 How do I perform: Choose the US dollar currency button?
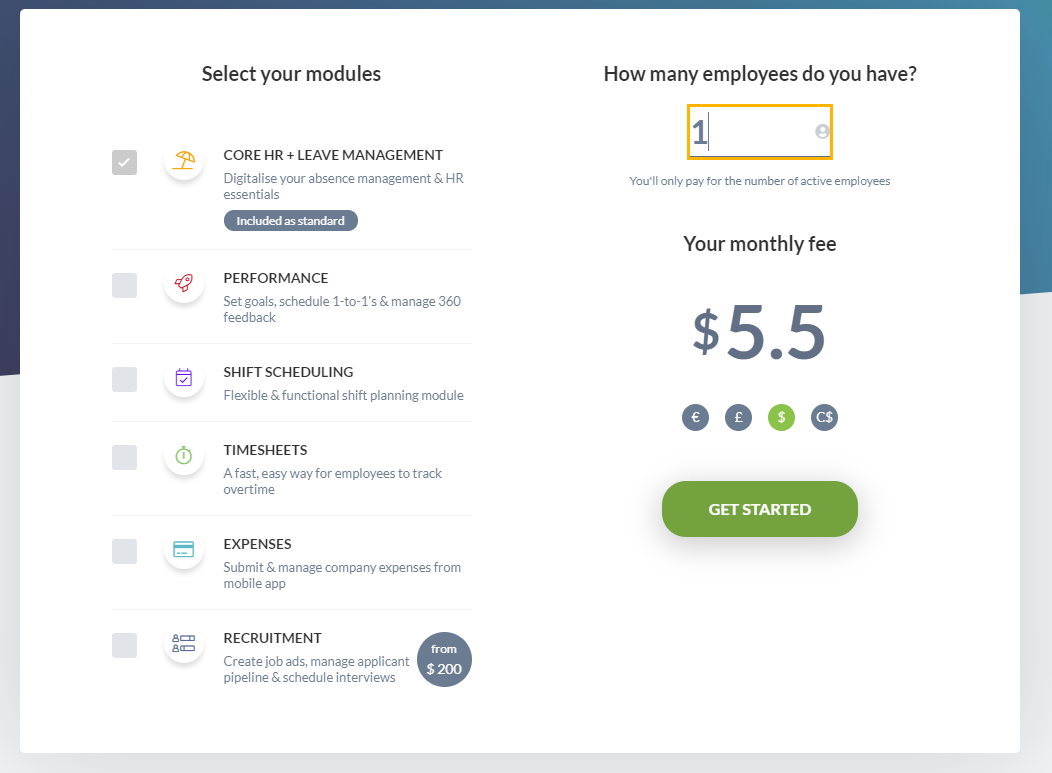781,418
